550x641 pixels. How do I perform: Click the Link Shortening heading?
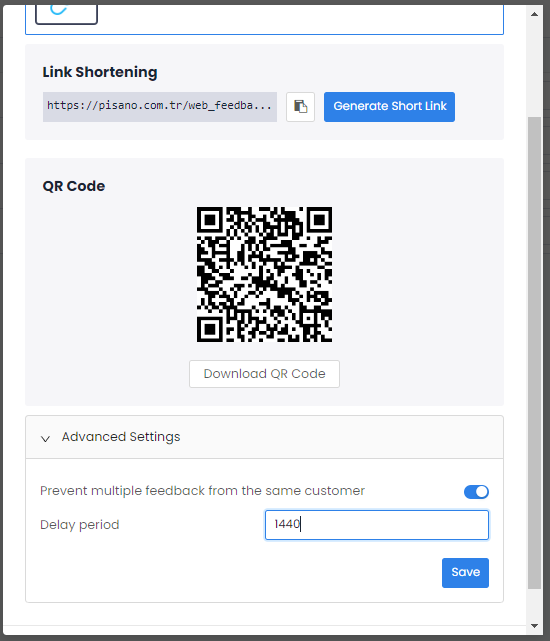pyautogui.click(x=100, y=72)
